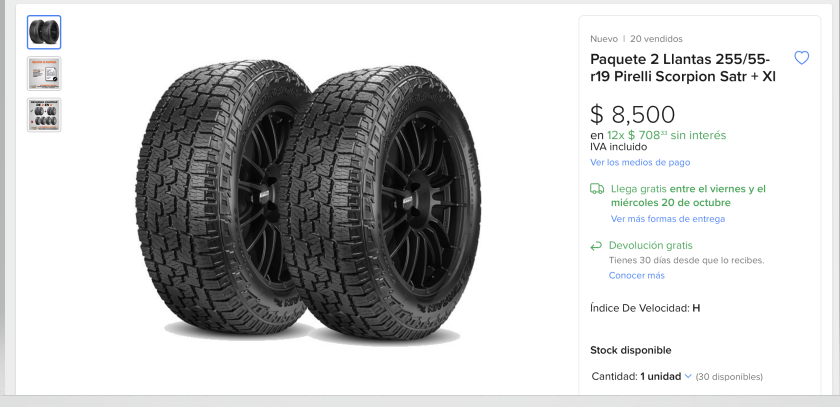The image size is (840, 407).
Task: Click the $ 8,500 price
Action: pos(633,114)
